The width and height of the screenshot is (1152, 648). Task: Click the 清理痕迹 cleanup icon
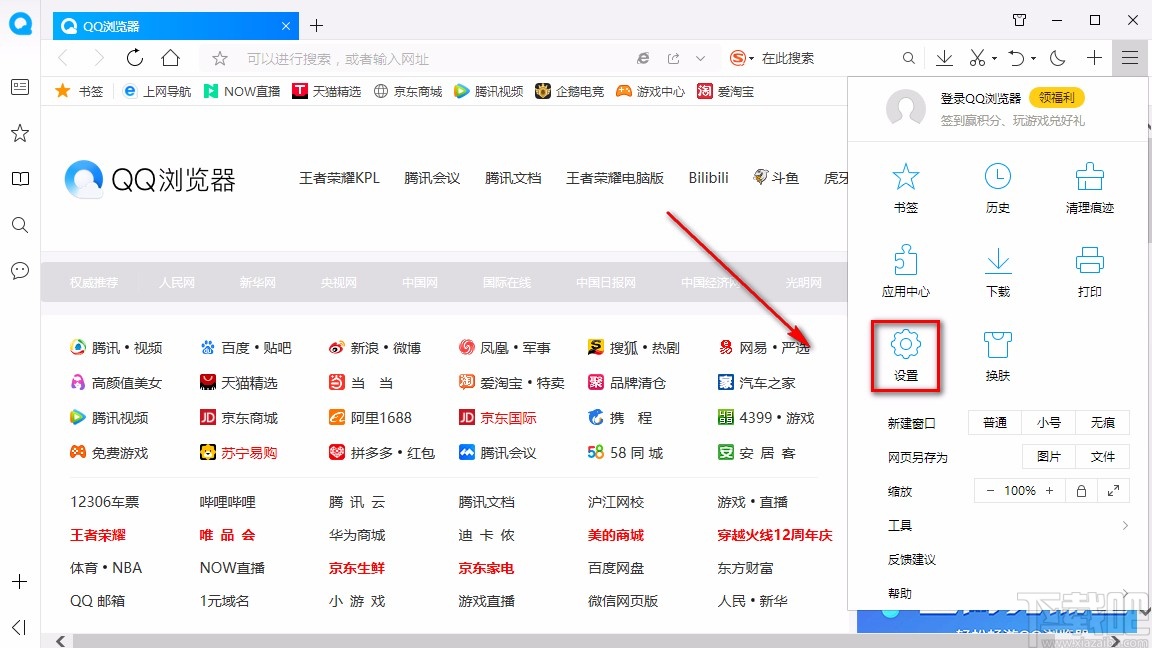pos(1089,185)
